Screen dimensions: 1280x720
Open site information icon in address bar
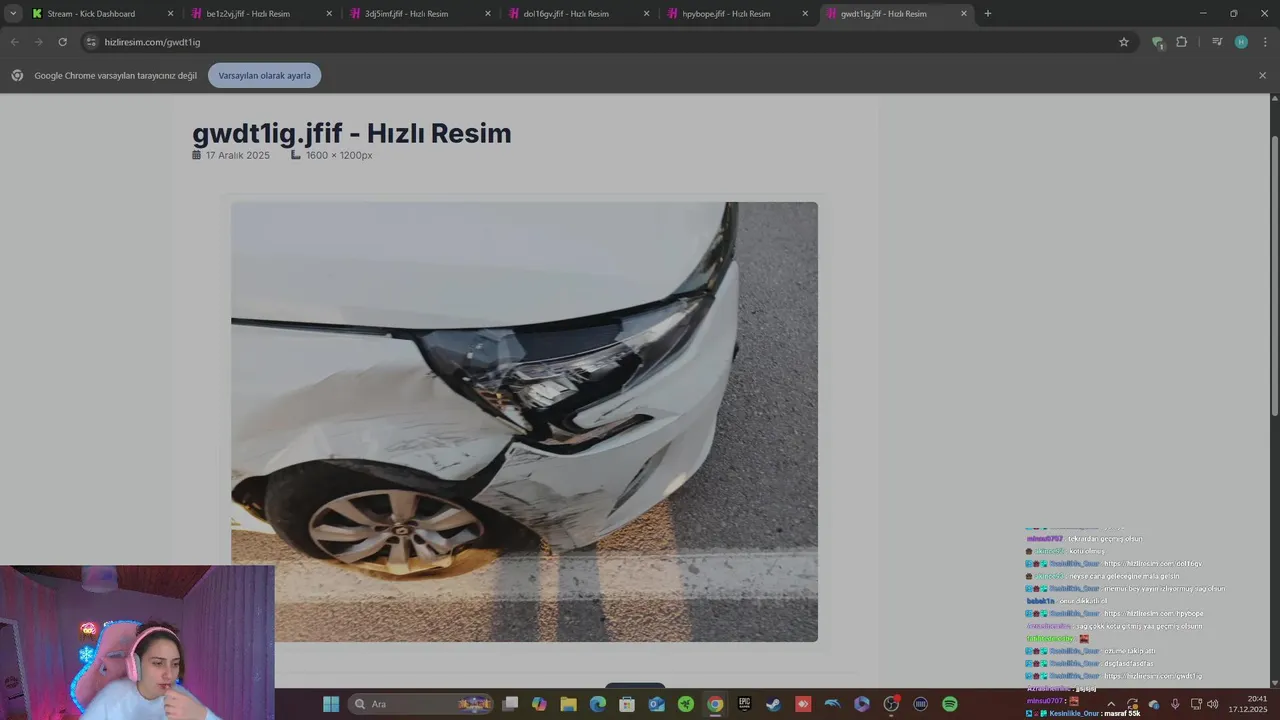click(91, 42)
